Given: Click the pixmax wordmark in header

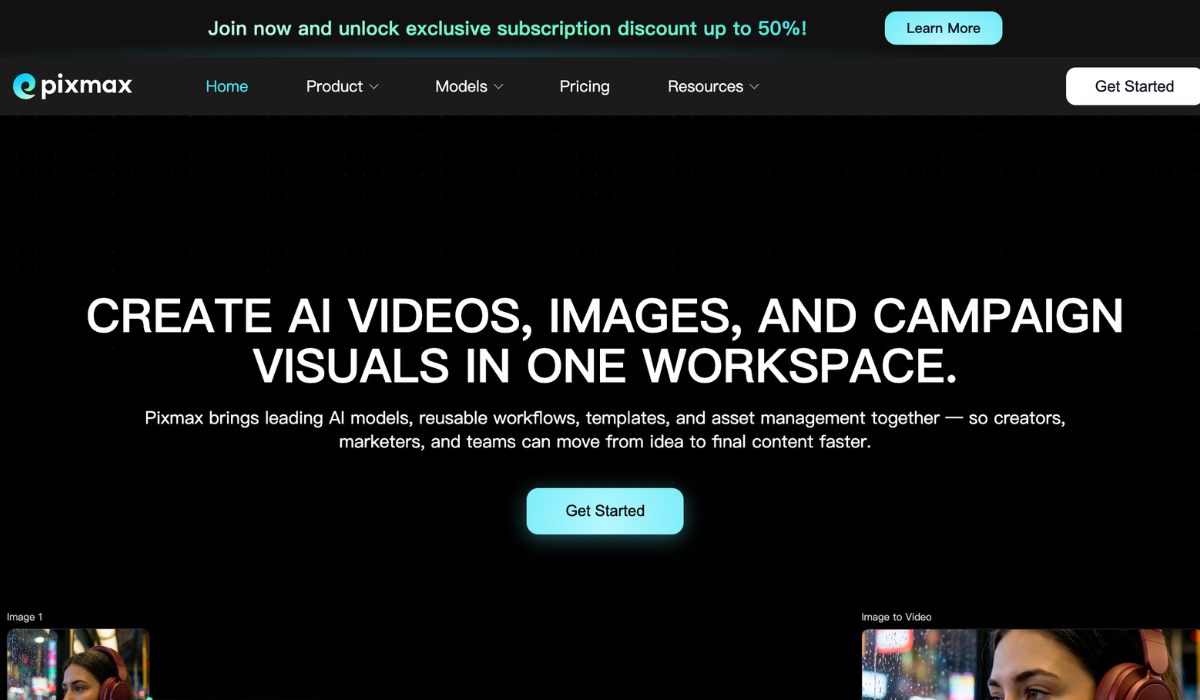Looking at the screenshot, I should tap(86, 86).
